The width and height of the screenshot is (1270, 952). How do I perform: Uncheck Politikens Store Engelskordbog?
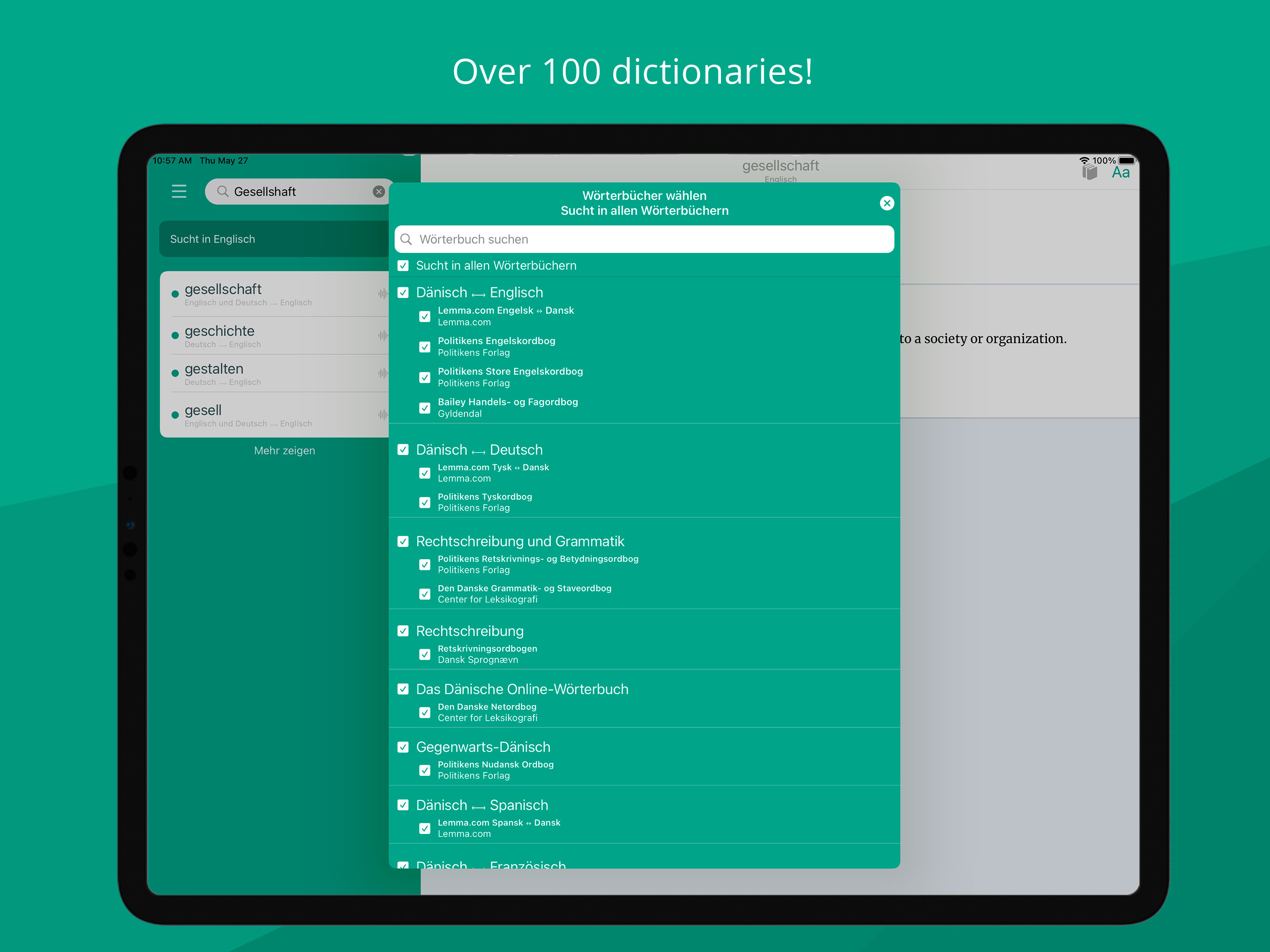click(x=425, y=377)
